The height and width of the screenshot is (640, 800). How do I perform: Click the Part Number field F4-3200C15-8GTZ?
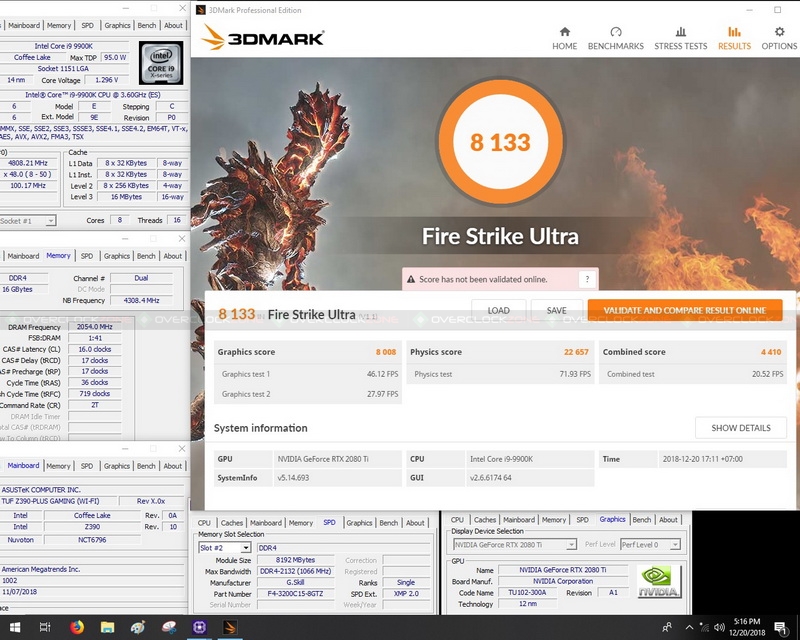pyautogui.click(x=295, y=594)
